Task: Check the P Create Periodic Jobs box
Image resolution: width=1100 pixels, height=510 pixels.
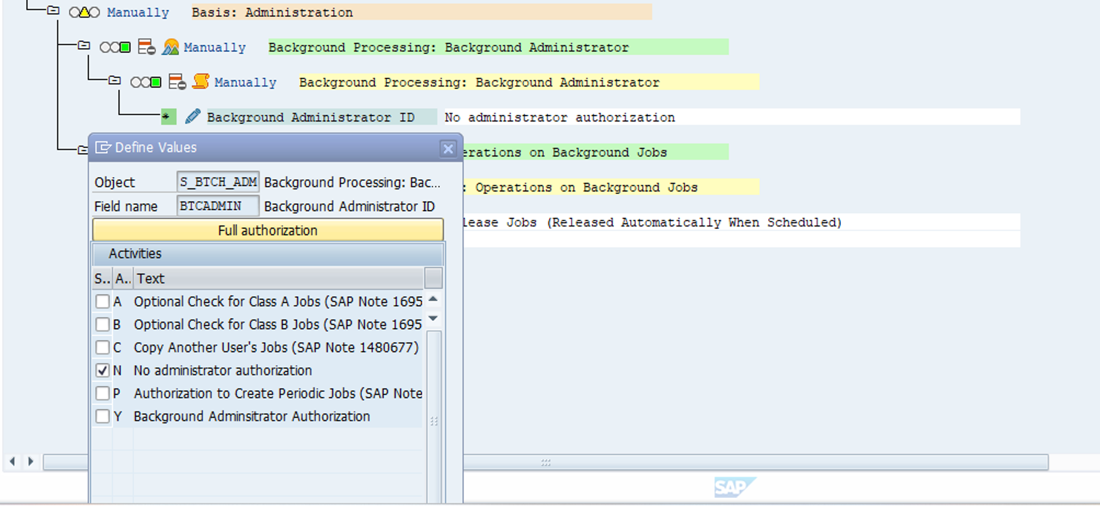Action: coord(102,394)
